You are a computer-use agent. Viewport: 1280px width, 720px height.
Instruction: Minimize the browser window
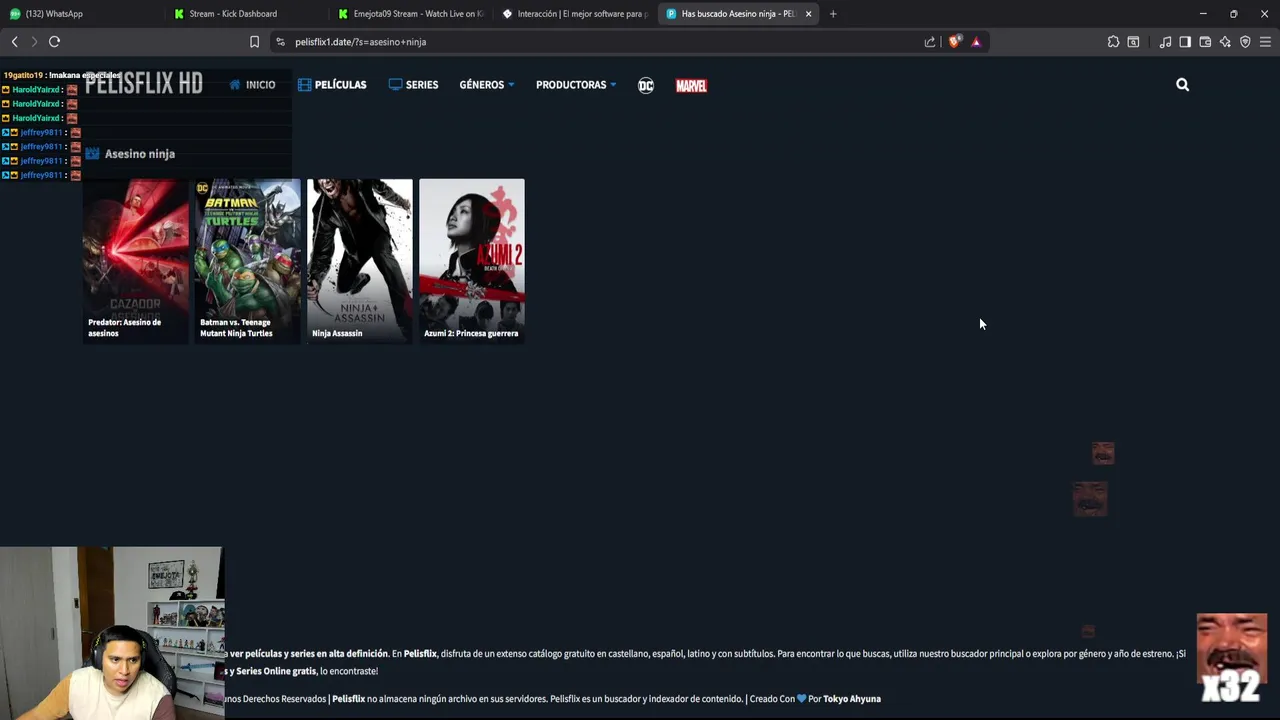(1203, 14)
